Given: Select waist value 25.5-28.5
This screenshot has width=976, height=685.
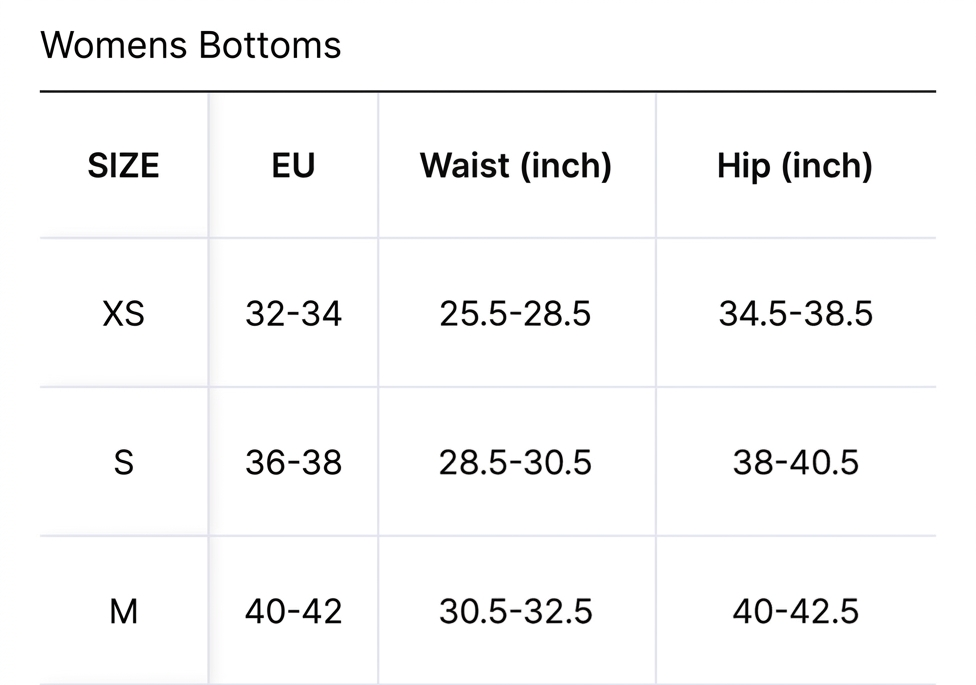Looking at the screenshot, I should coord(515,313).
